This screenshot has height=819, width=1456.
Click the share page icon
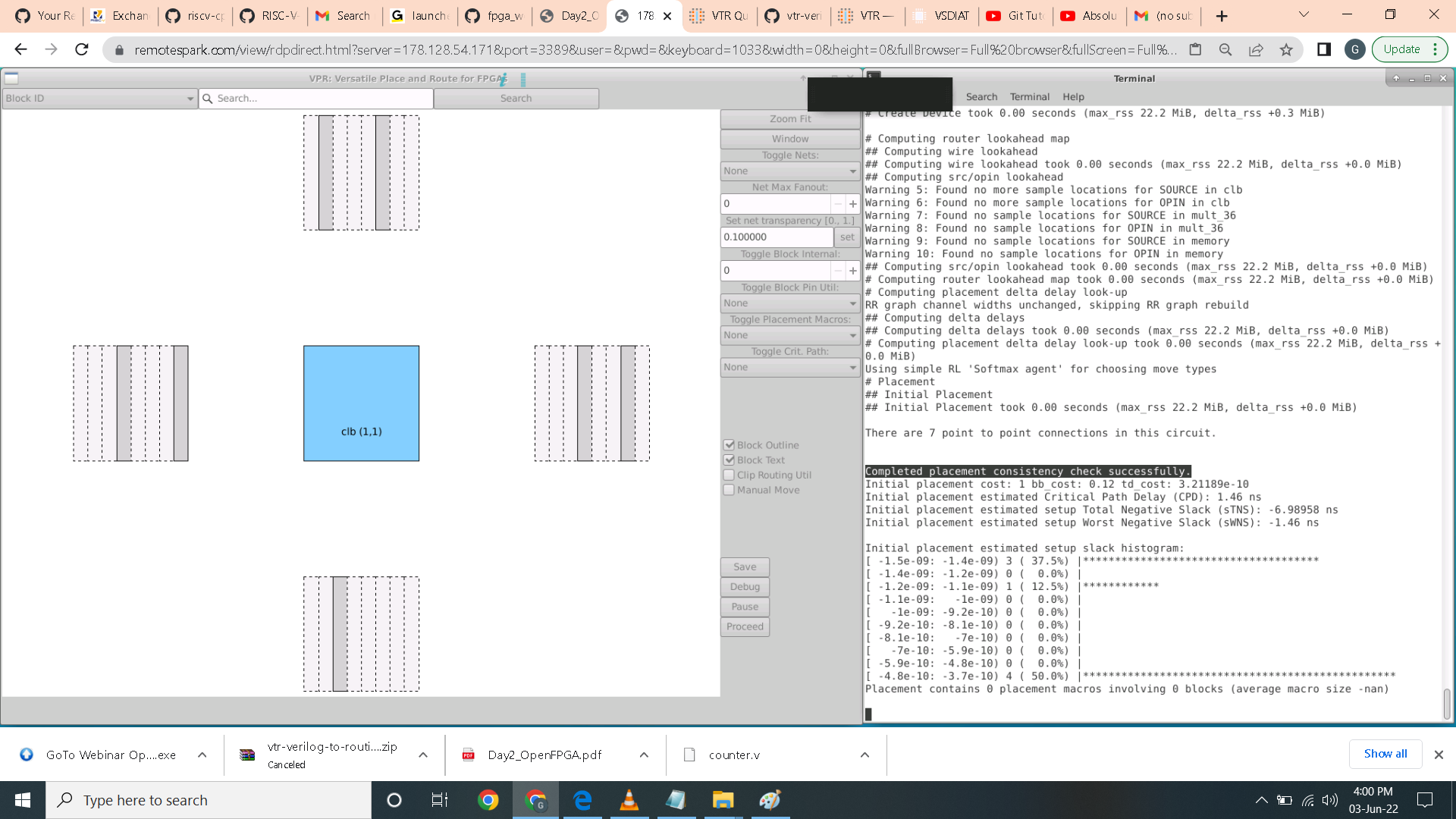tap(1256, 50)
